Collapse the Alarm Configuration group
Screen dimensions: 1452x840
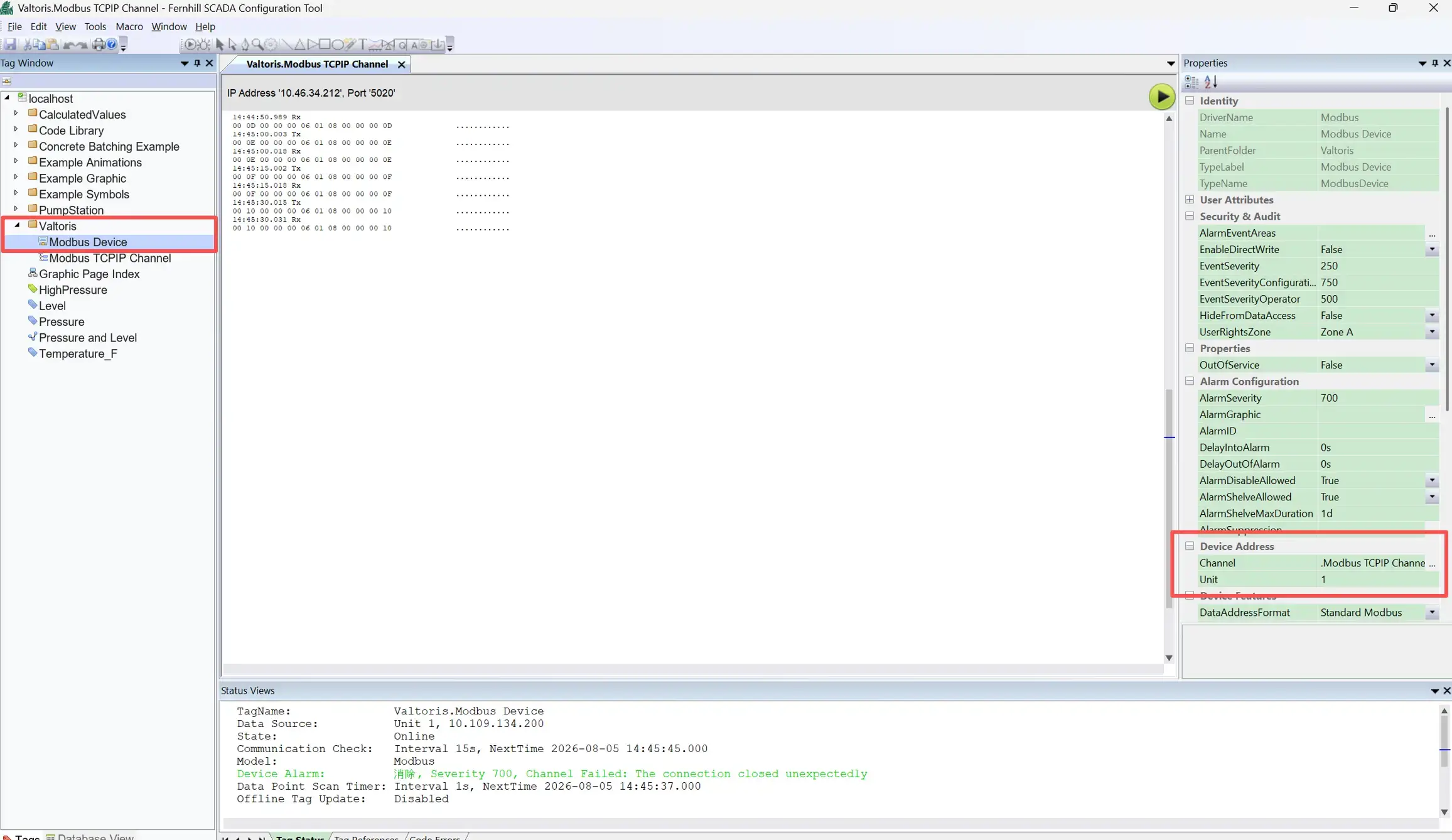pos(1190,381)
